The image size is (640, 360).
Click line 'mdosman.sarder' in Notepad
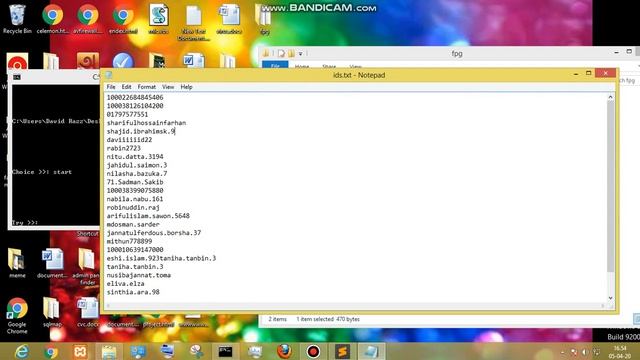pyautogui.click(x=133, y=224)
